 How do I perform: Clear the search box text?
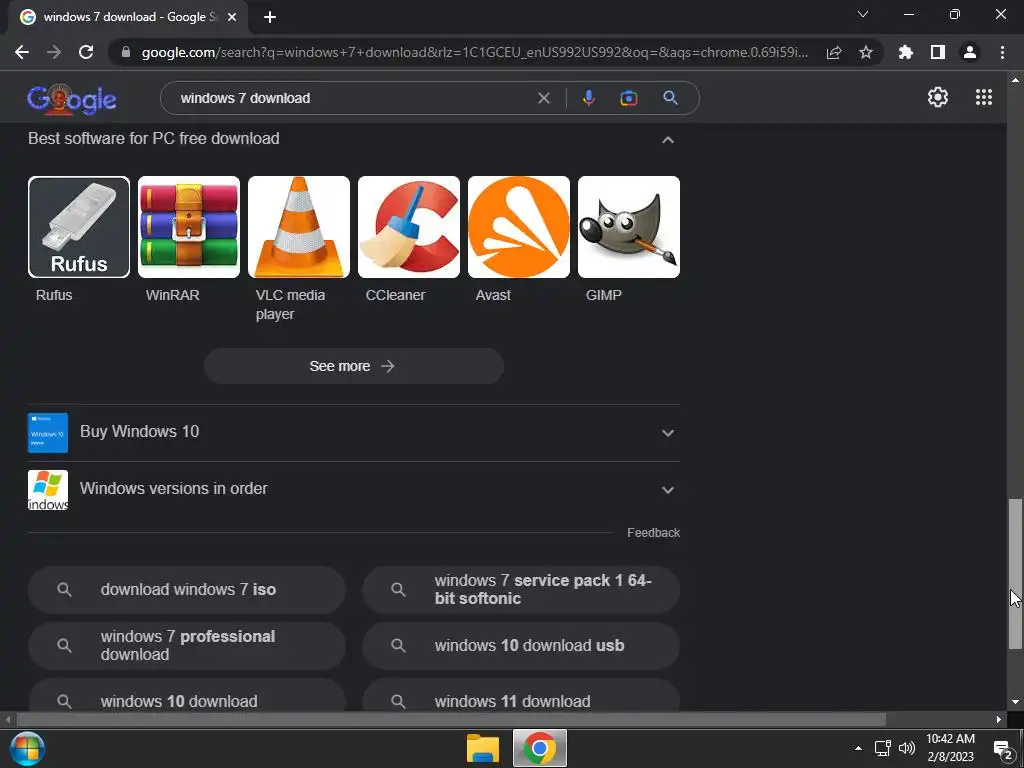pos(543,98)
